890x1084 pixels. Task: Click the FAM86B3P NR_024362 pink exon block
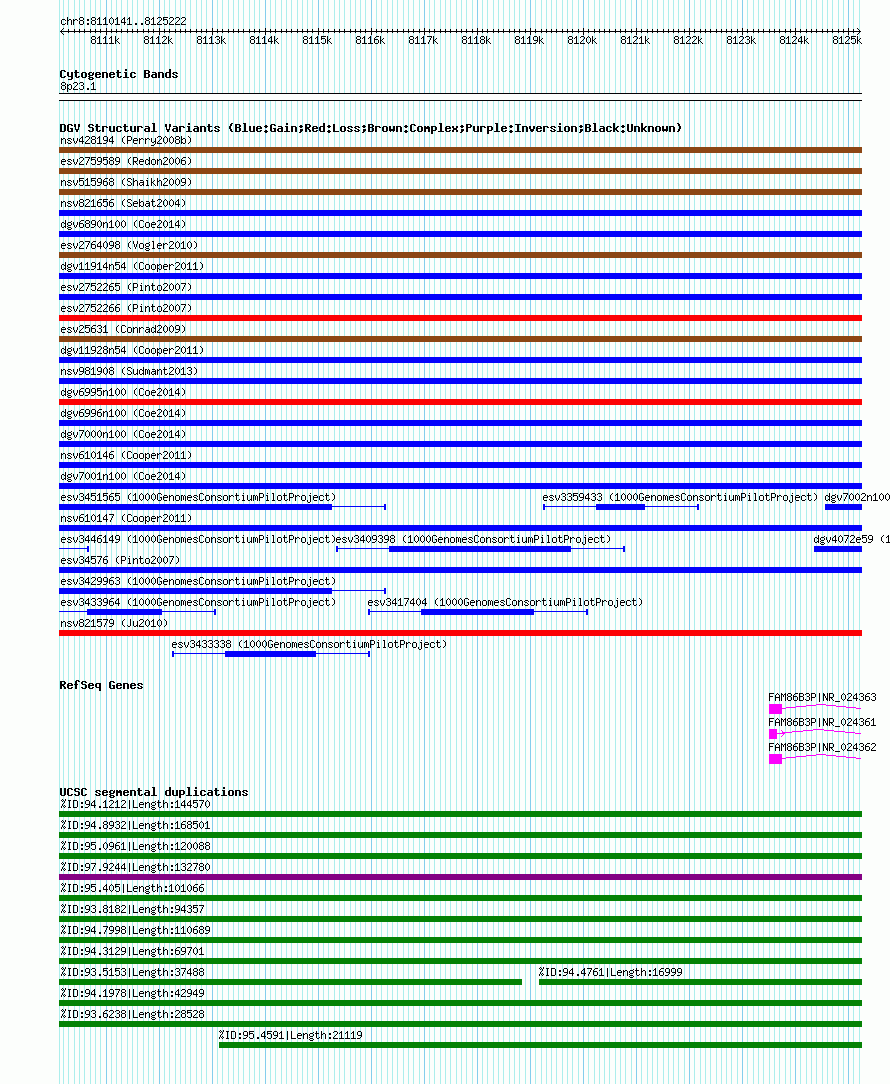click(775, 758)
